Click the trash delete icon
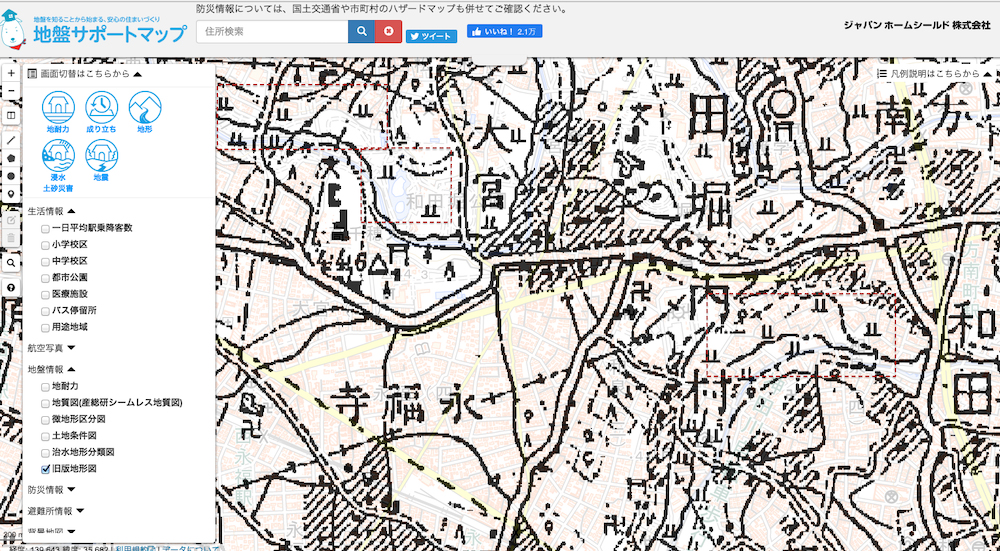 click(11, 237)
